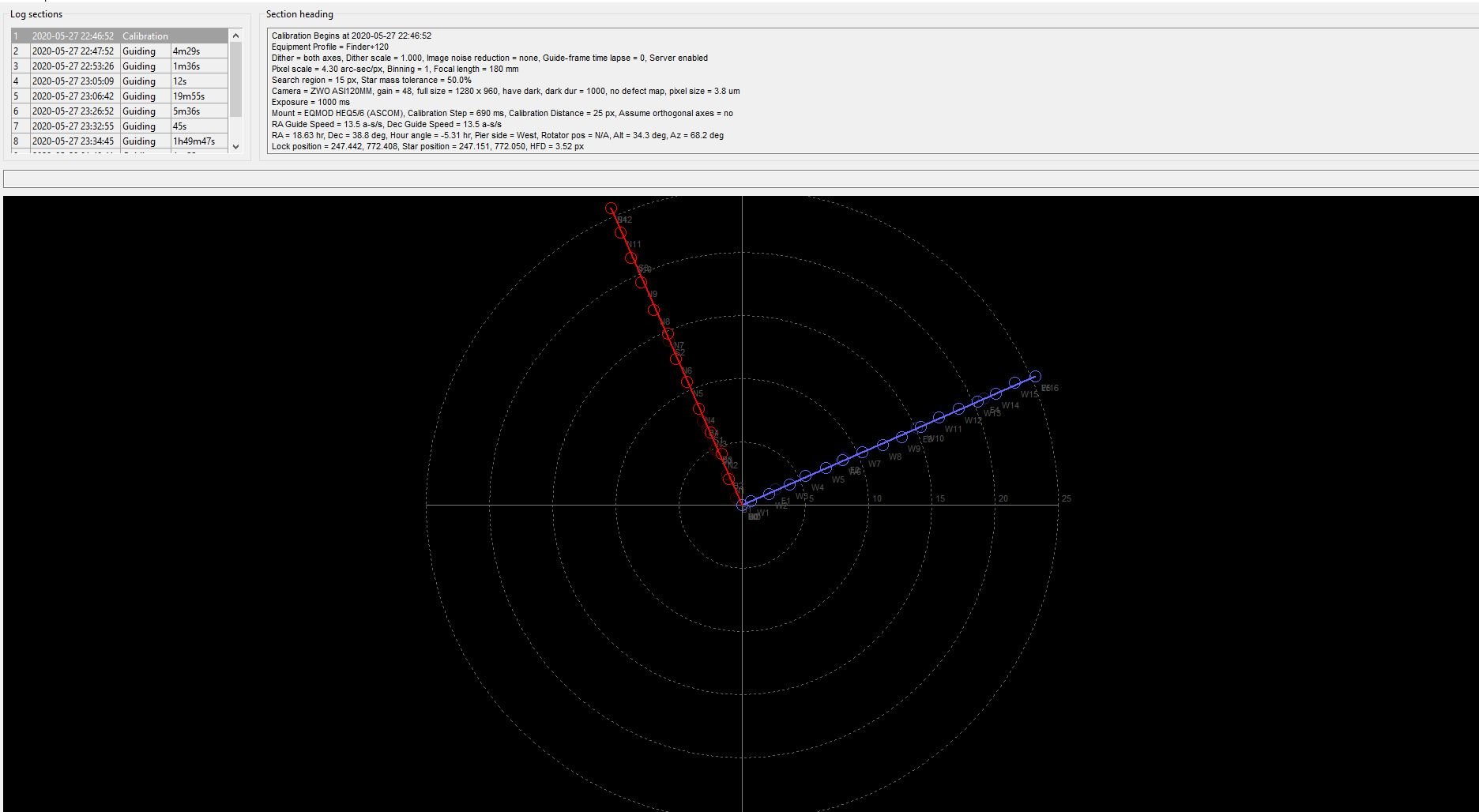This screenshot has height=812, width=1479.
Task: Open the Guiding section lasting 1m36s
Action: (x=119, y=66)
